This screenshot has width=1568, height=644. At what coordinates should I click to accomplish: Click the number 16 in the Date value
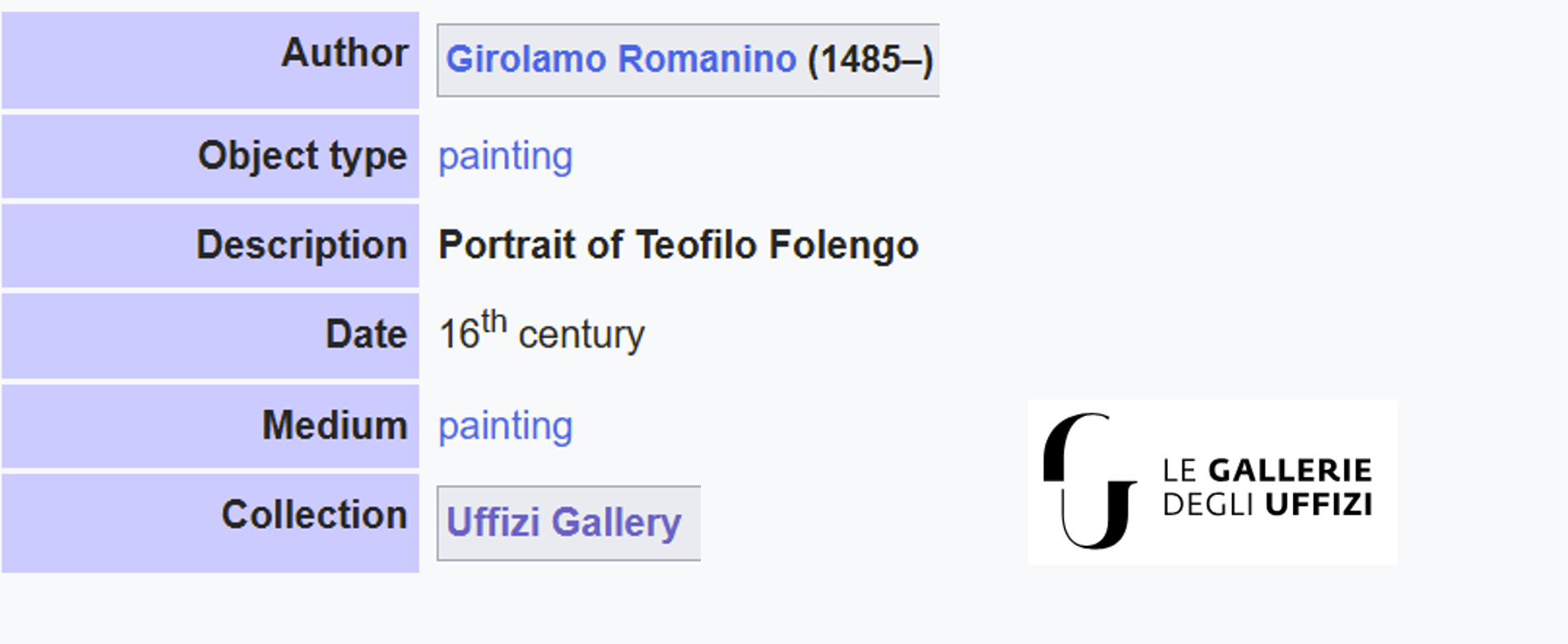[459, 335]
